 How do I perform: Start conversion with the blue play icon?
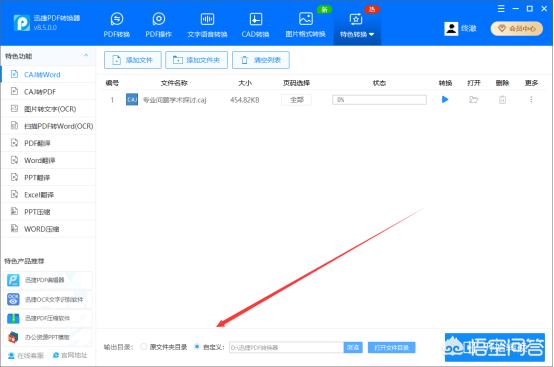[x=445, y=100]
